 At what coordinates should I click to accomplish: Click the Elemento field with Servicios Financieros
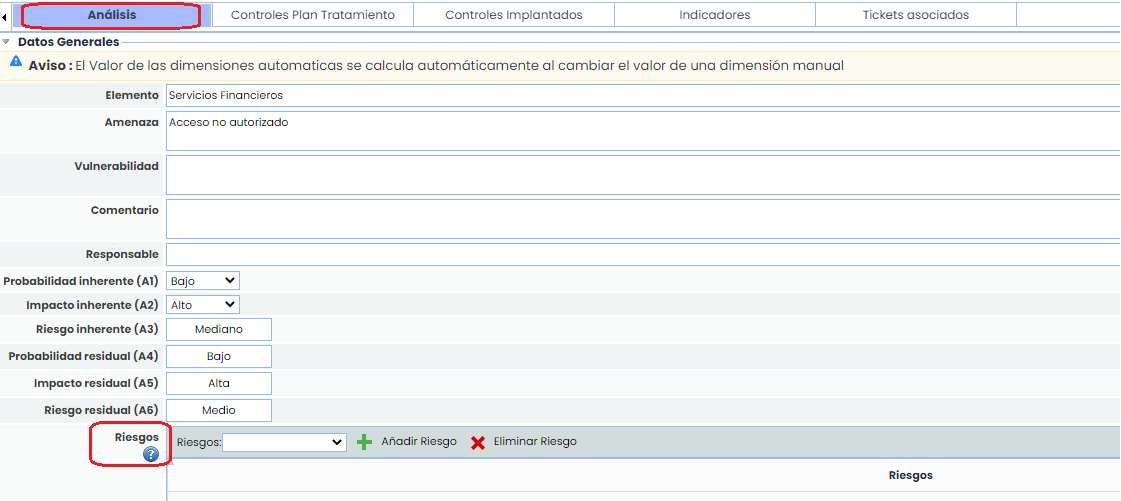(642, 95)
